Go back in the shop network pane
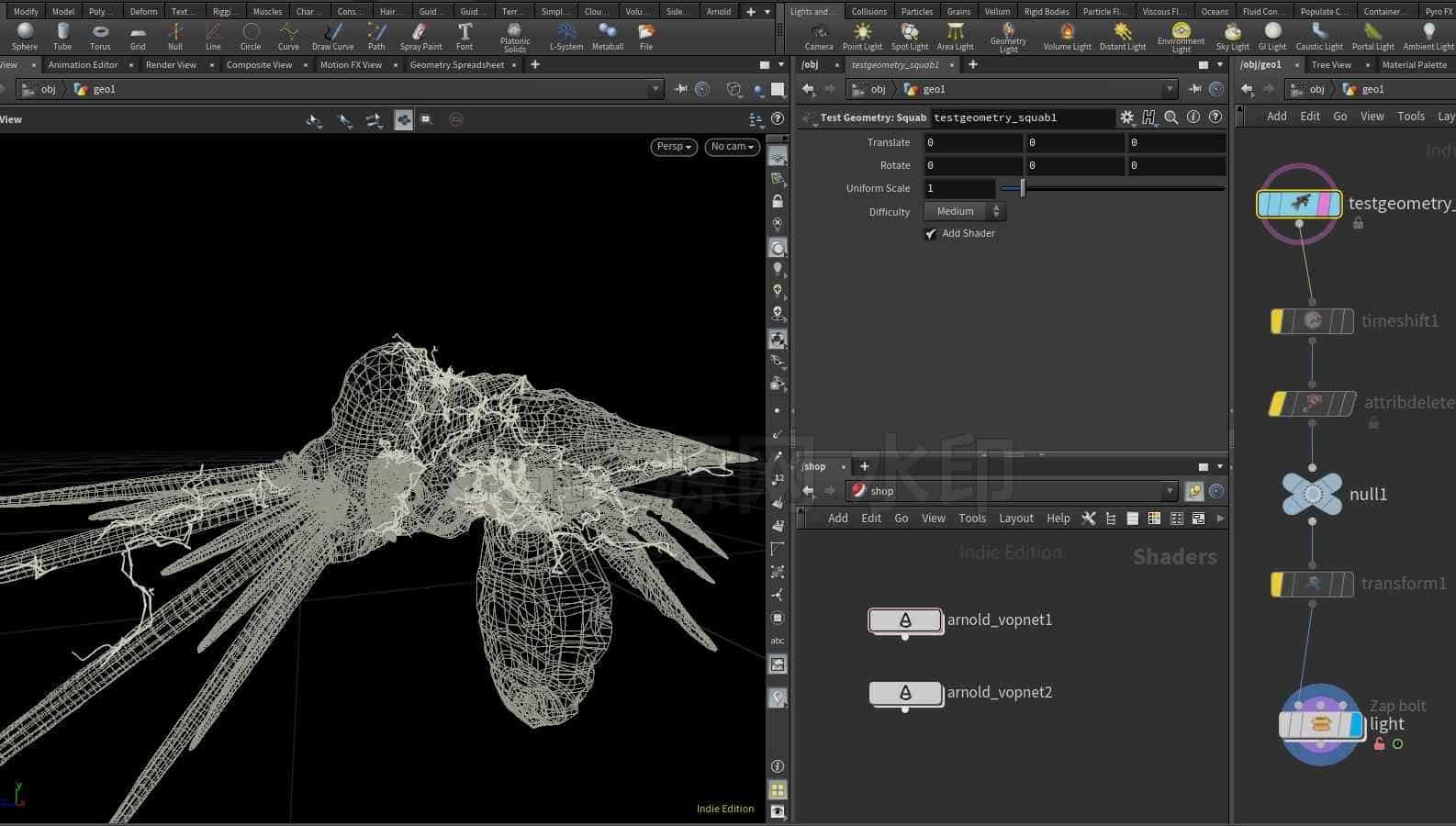 coord(808,491)
